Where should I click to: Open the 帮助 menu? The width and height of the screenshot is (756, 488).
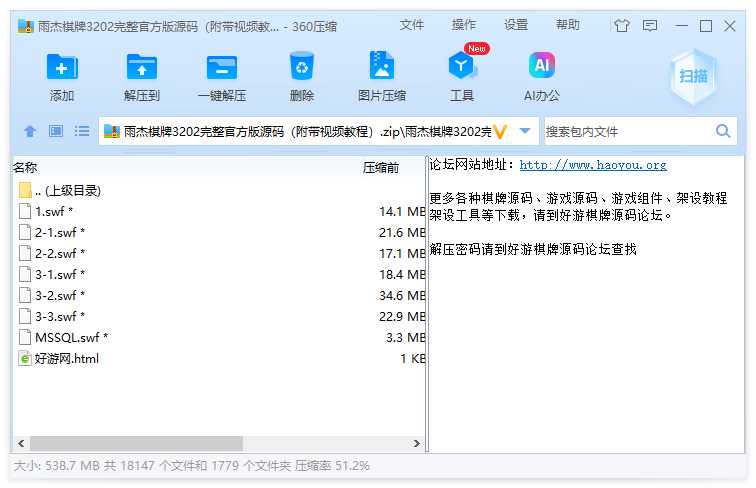tap(568, 25)
